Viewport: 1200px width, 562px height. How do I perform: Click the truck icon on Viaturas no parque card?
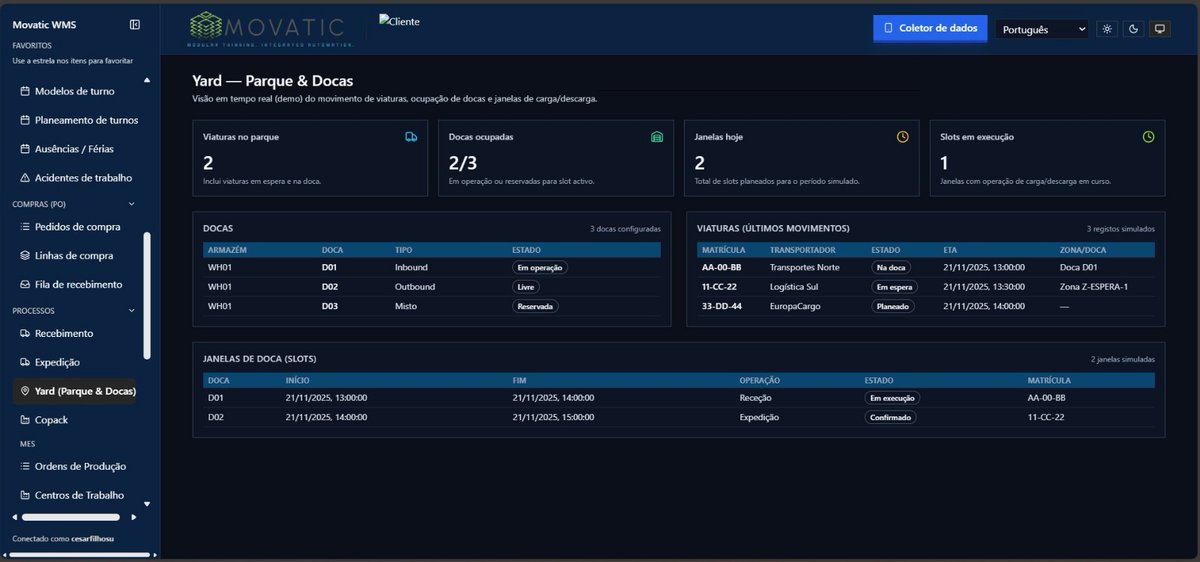(x=411, y=137)
